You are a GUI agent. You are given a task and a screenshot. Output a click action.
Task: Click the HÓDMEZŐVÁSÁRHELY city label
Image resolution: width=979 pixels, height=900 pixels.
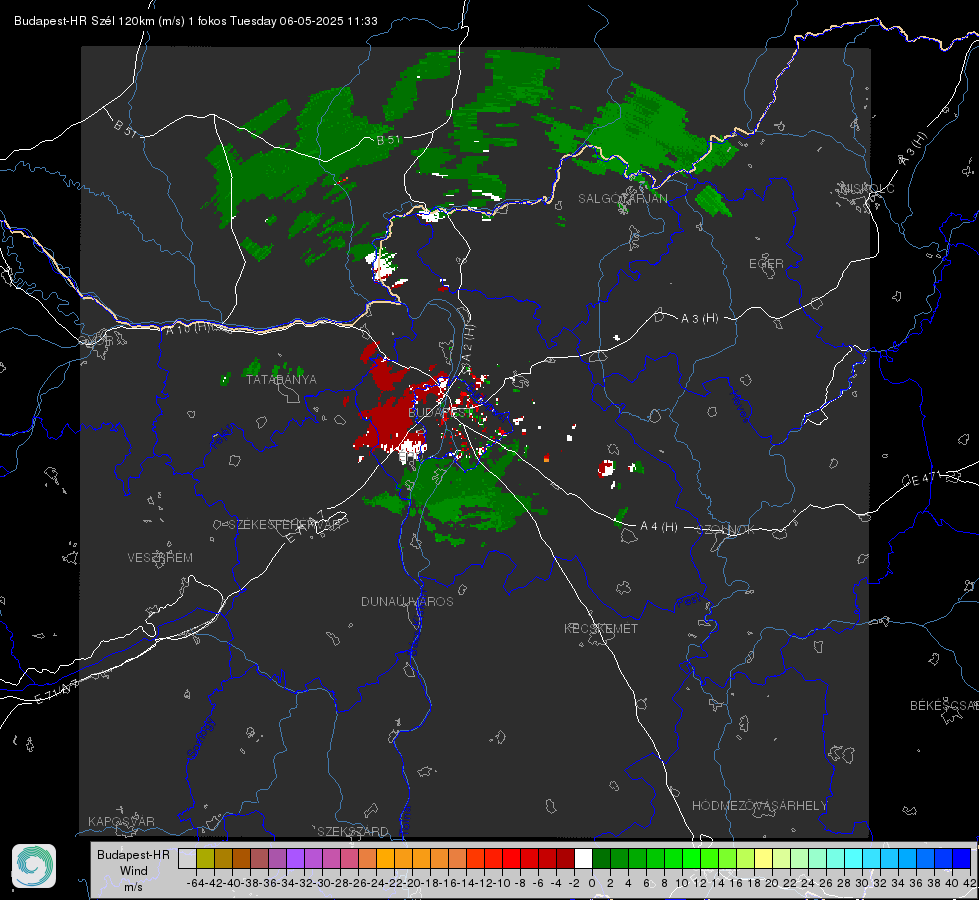tap(759, 806)
